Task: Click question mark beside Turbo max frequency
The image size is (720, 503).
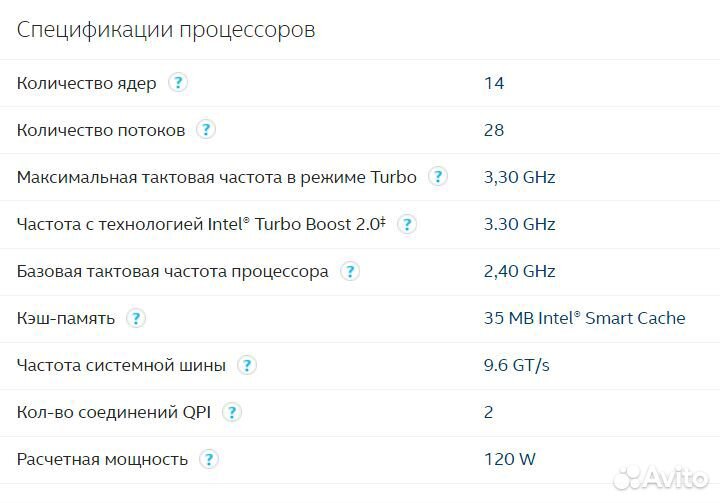Action: pyautogui.click(x=437, y=177)
